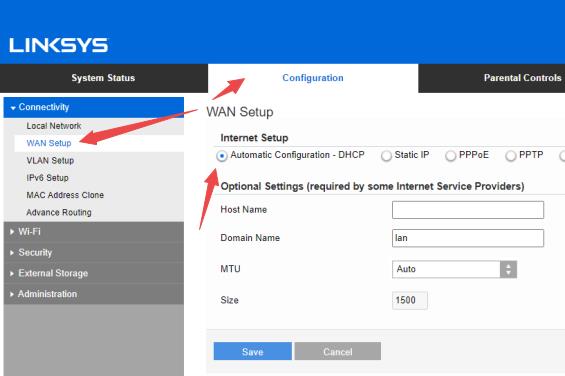Expand the Administration section
This screenshot has height=376, width=565.
coord(94,294)
